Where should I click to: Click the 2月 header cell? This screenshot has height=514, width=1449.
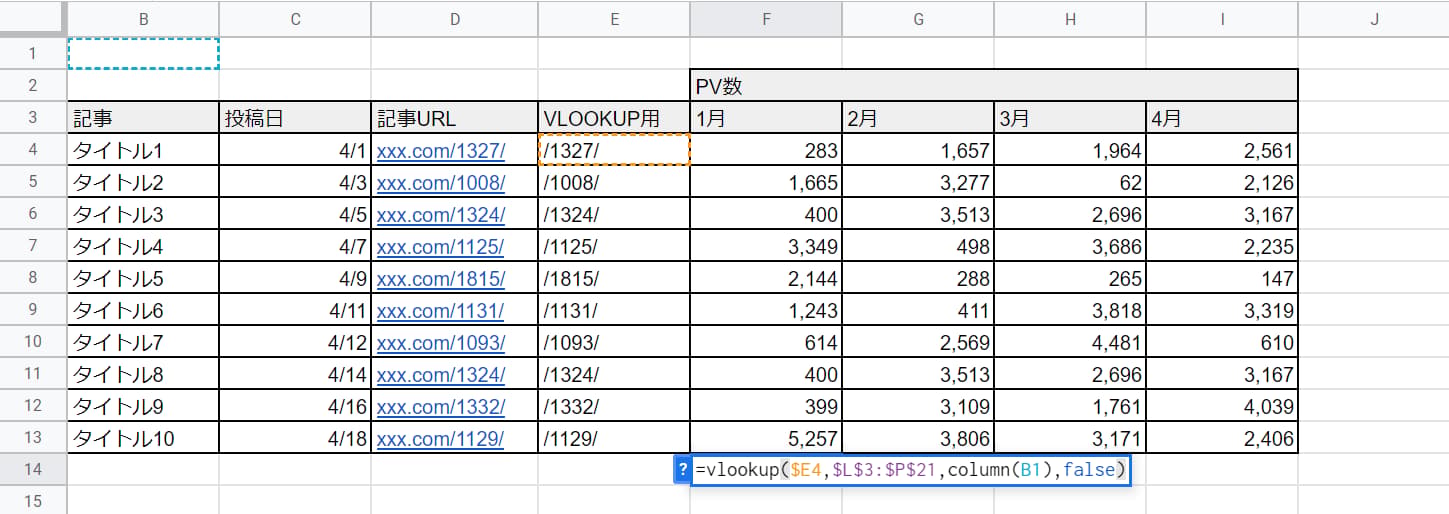click(918, 117)
